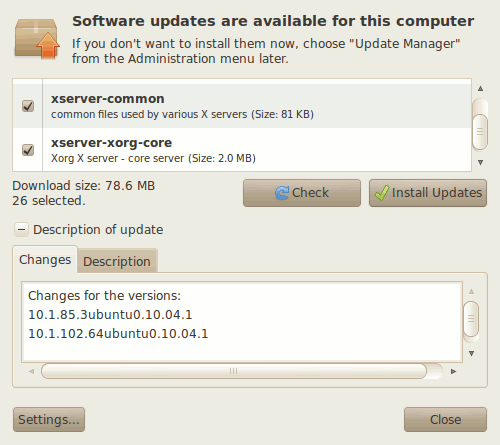Uncheck the xserver-common package checkbox
The width and height of the screenshot is (500, 445).
(x=28, y=106)
